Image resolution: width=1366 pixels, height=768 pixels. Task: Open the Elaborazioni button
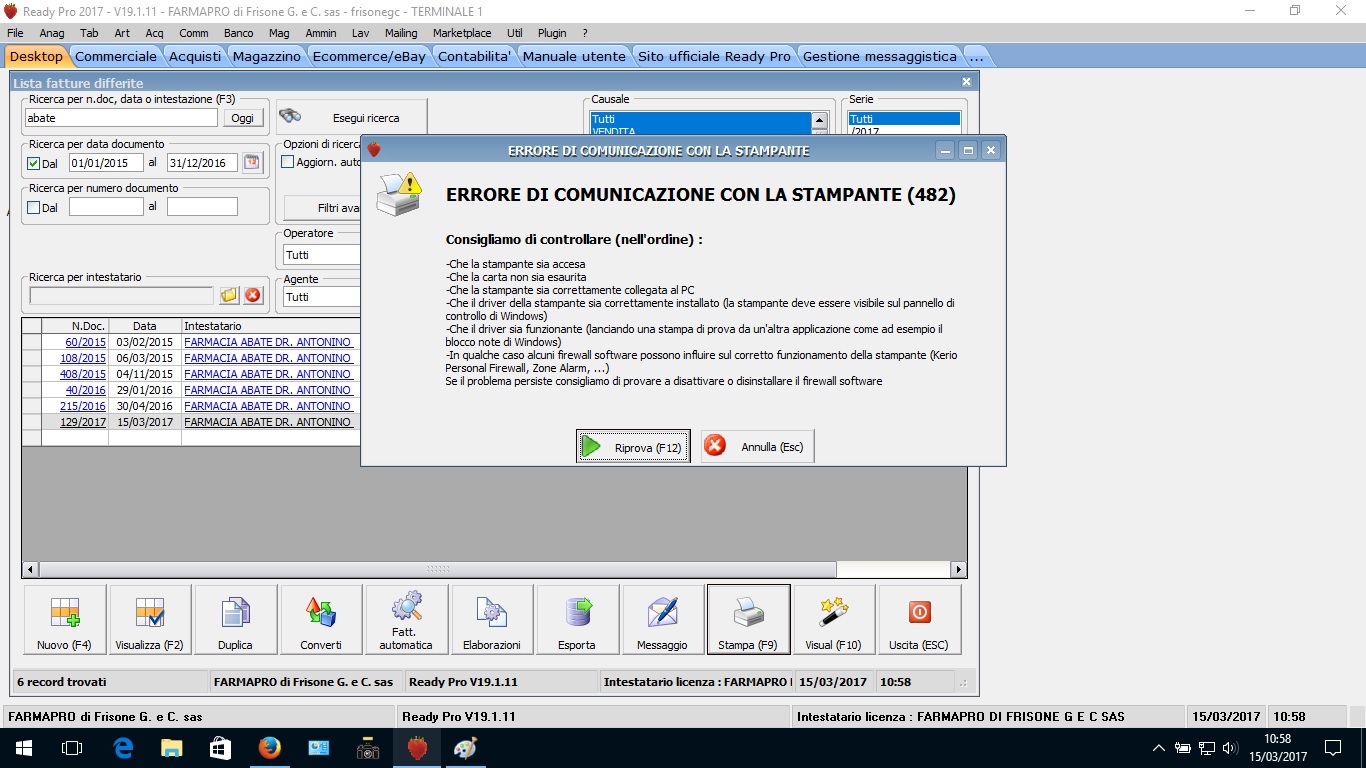492,619
